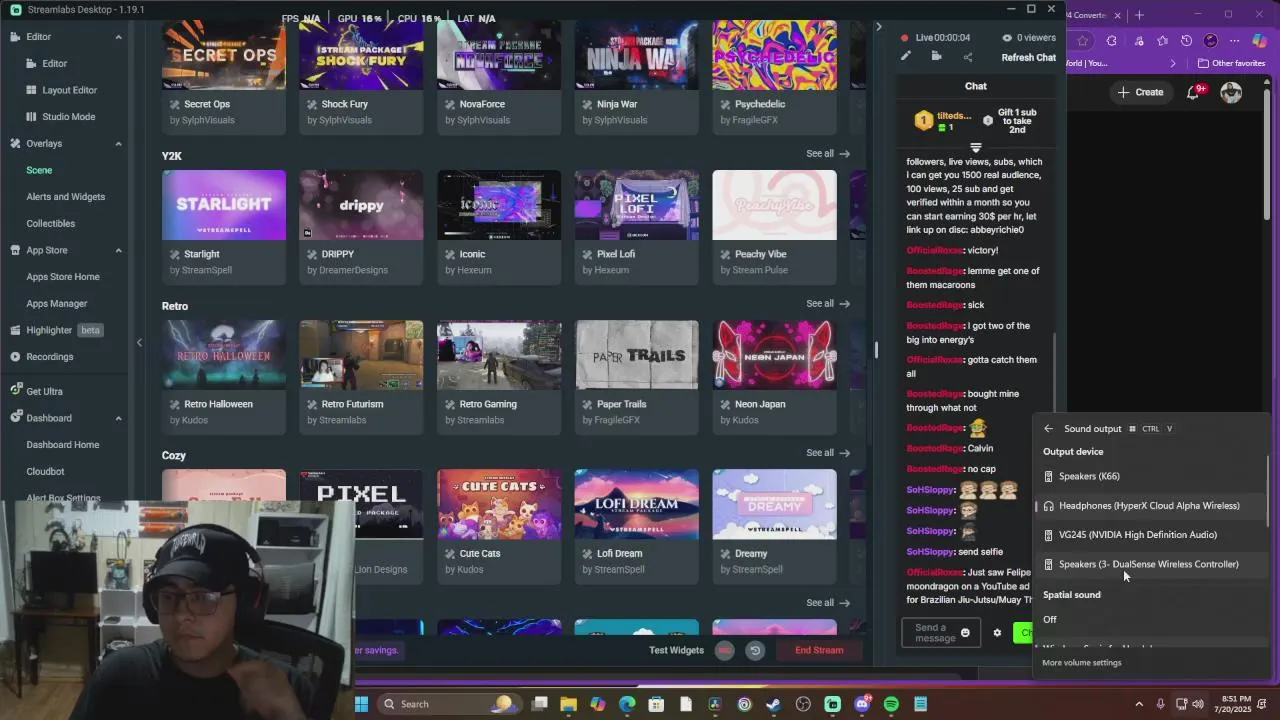This screenshot has width=1280, height=720.
Task: Open Collectibles in sidebar
Action: 50,224
